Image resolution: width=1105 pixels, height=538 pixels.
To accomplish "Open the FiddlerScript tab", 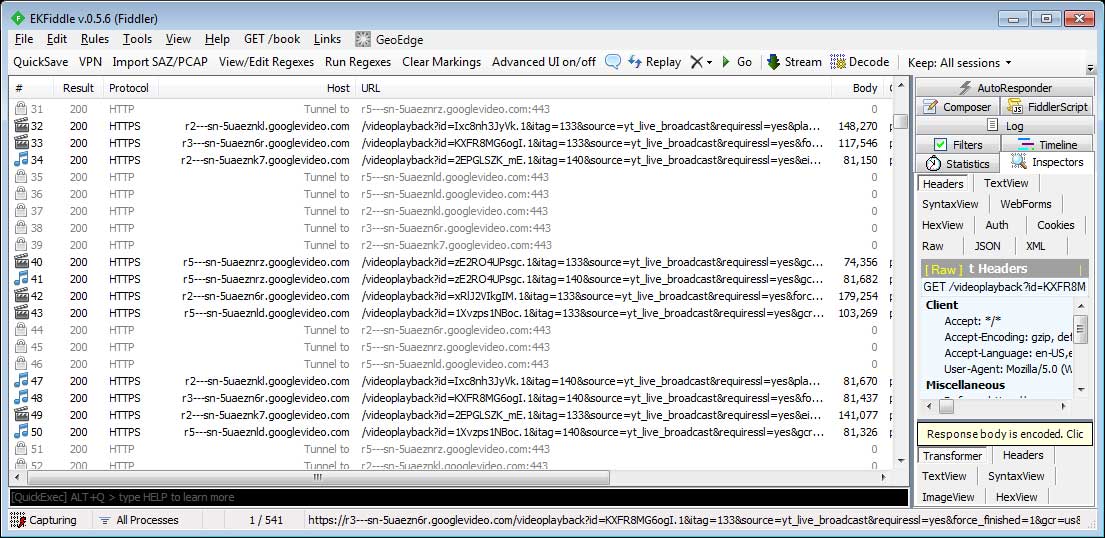I will [1048, 107].
